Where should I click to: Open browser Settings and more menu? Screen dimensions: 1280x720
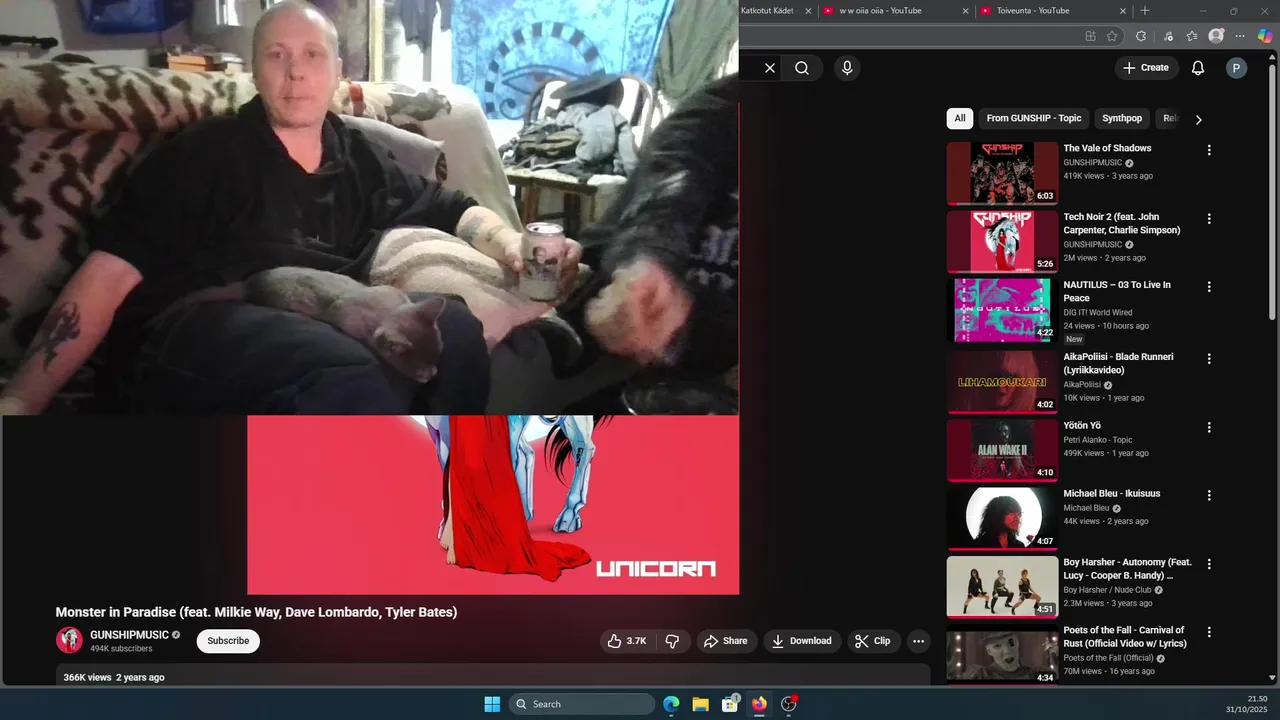point(1241,36)
